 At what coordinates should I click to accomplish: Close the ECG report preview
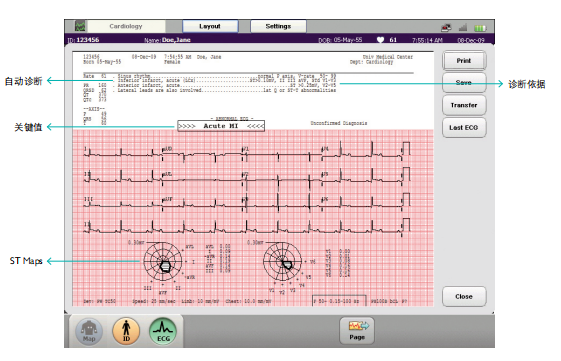point(464,297)
